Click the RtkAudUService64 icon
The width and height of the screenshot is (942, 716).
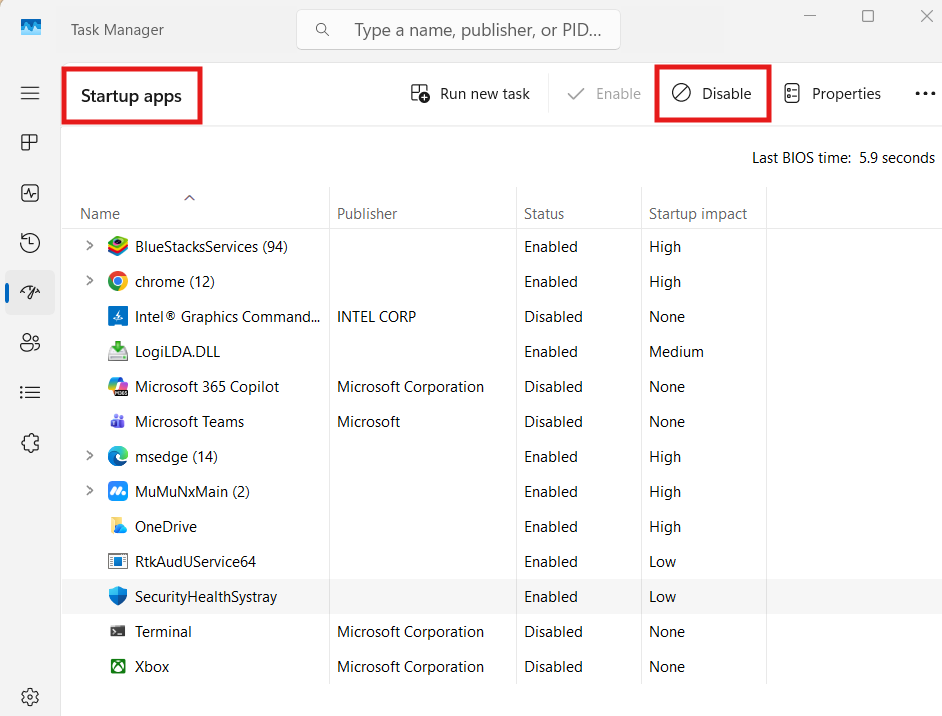tap(118, 561)
